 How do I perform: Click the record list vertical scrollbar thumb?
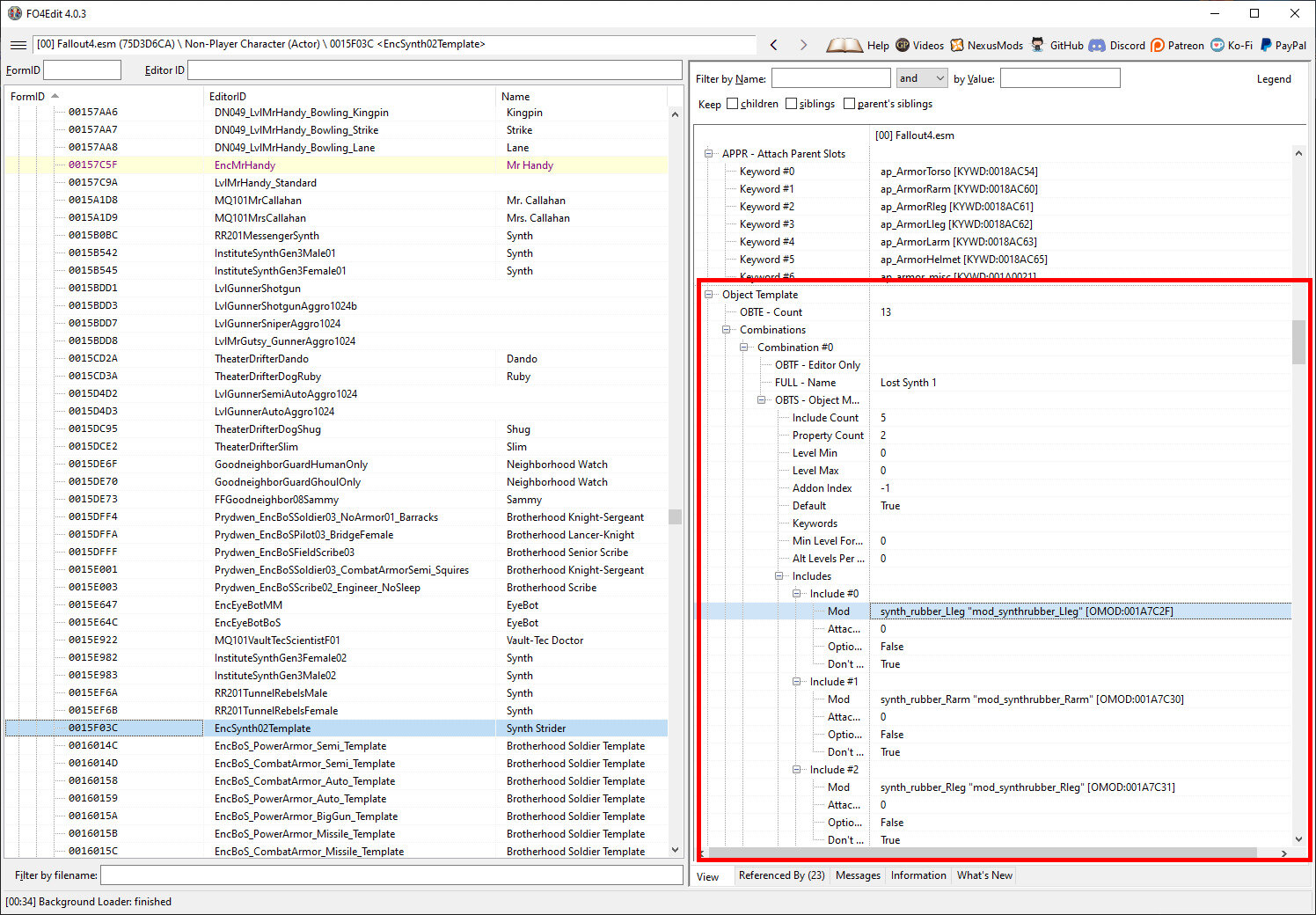pos(675,516)
